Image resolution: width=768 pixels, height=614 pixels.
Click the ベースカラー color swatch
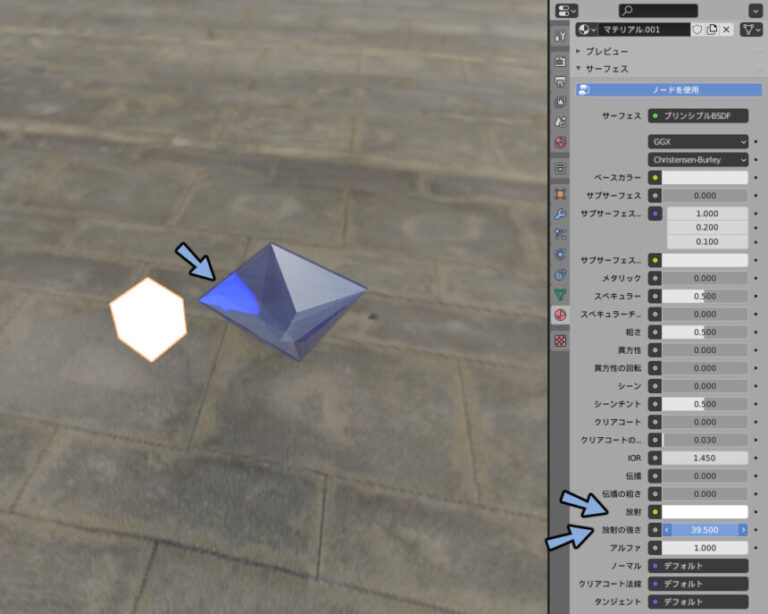705,178
